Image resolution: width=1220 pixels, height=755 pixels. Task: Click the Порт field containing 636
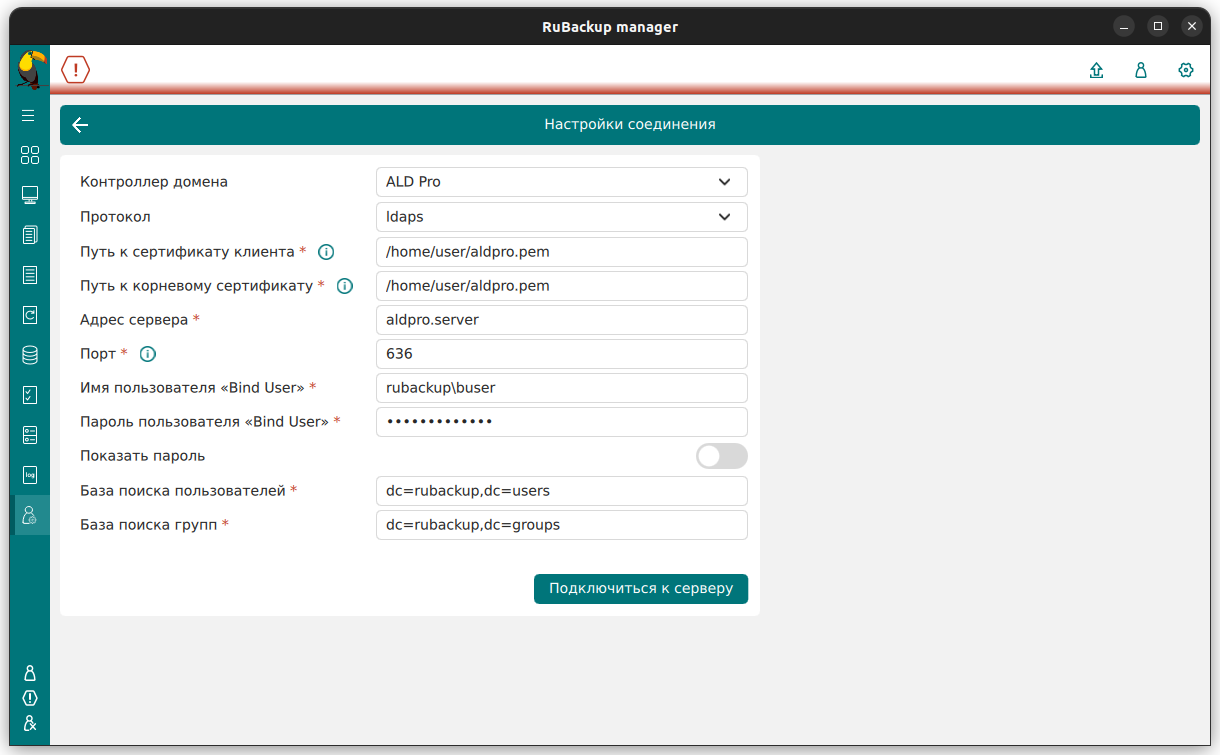tap(561, 354)
